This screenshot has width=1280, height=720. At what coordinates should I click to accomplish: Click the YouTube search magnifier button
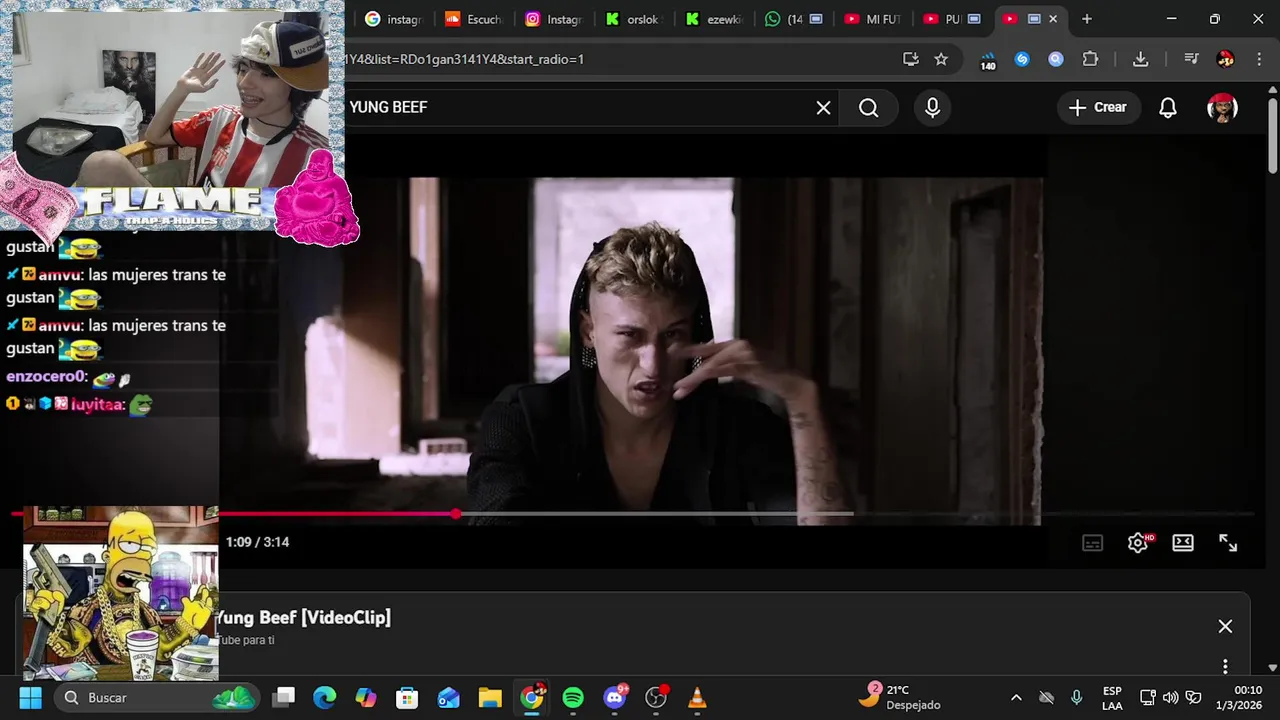(868, 108)
